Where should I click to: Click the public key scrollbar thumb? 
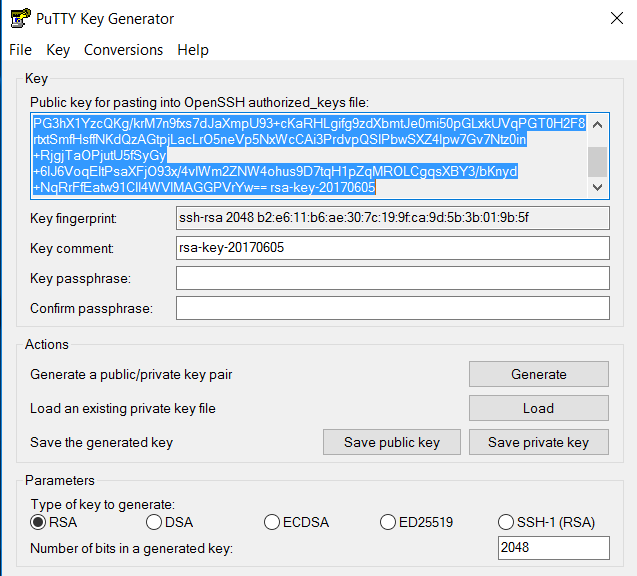598,162
